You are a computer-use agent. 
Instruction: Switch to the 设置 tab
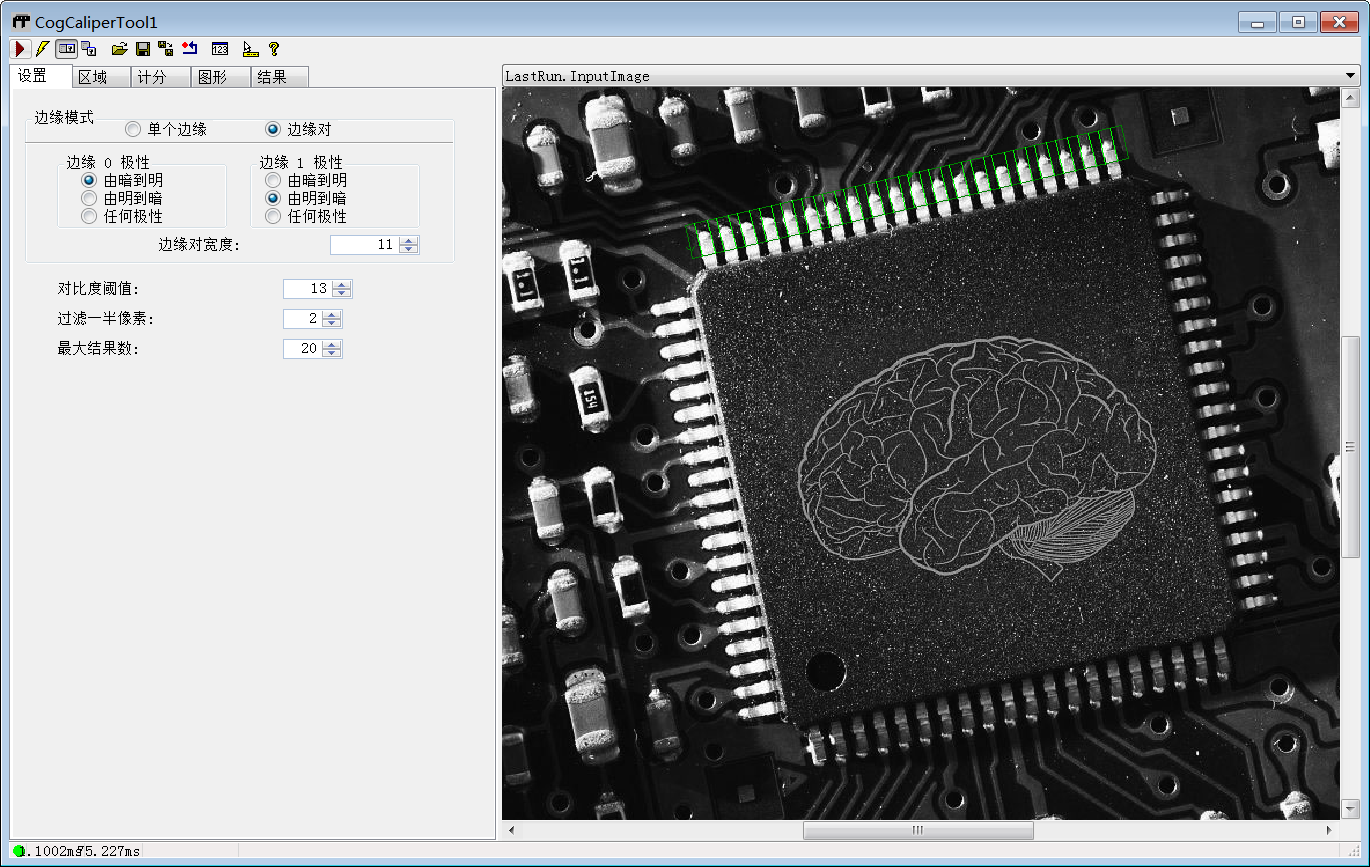pos(40,76)
